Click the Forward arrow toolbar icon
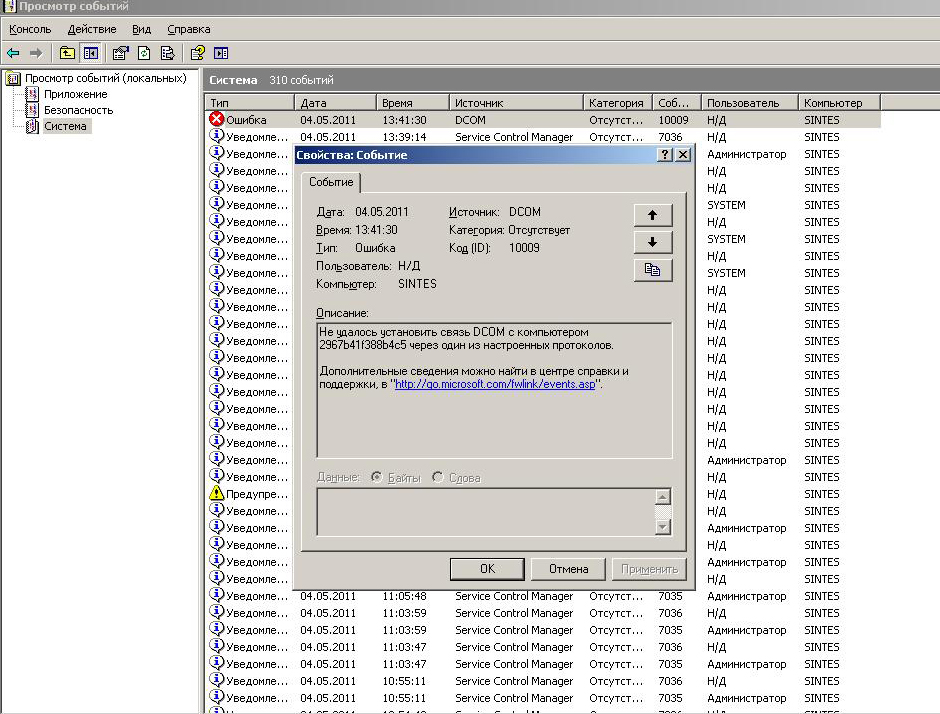 pyautogui.click(x=36, y=53)
